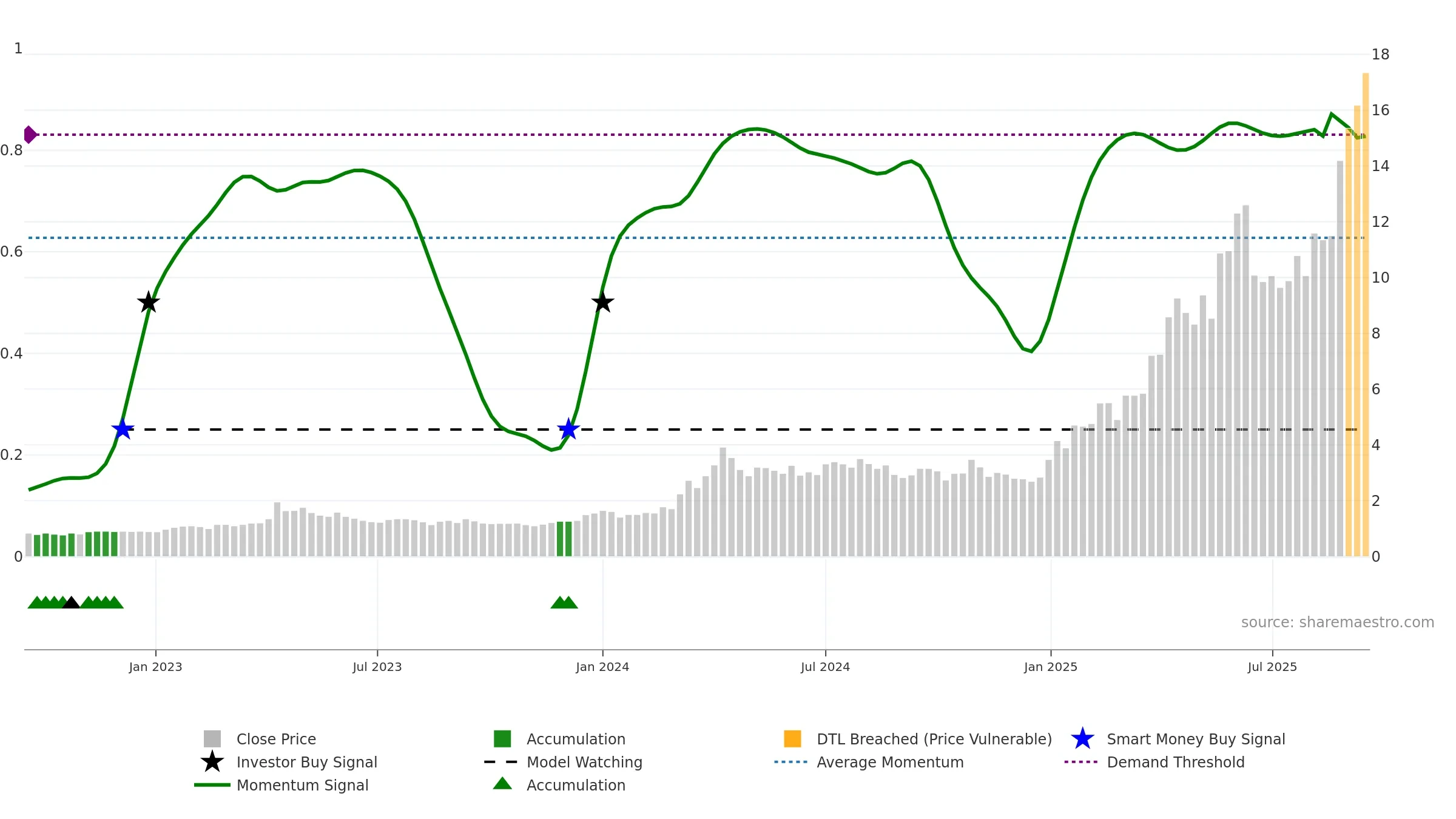Viewport: 1456px width, 819px height.
Task: Click the left axis value 1
Action: click(x=18, y=49)
